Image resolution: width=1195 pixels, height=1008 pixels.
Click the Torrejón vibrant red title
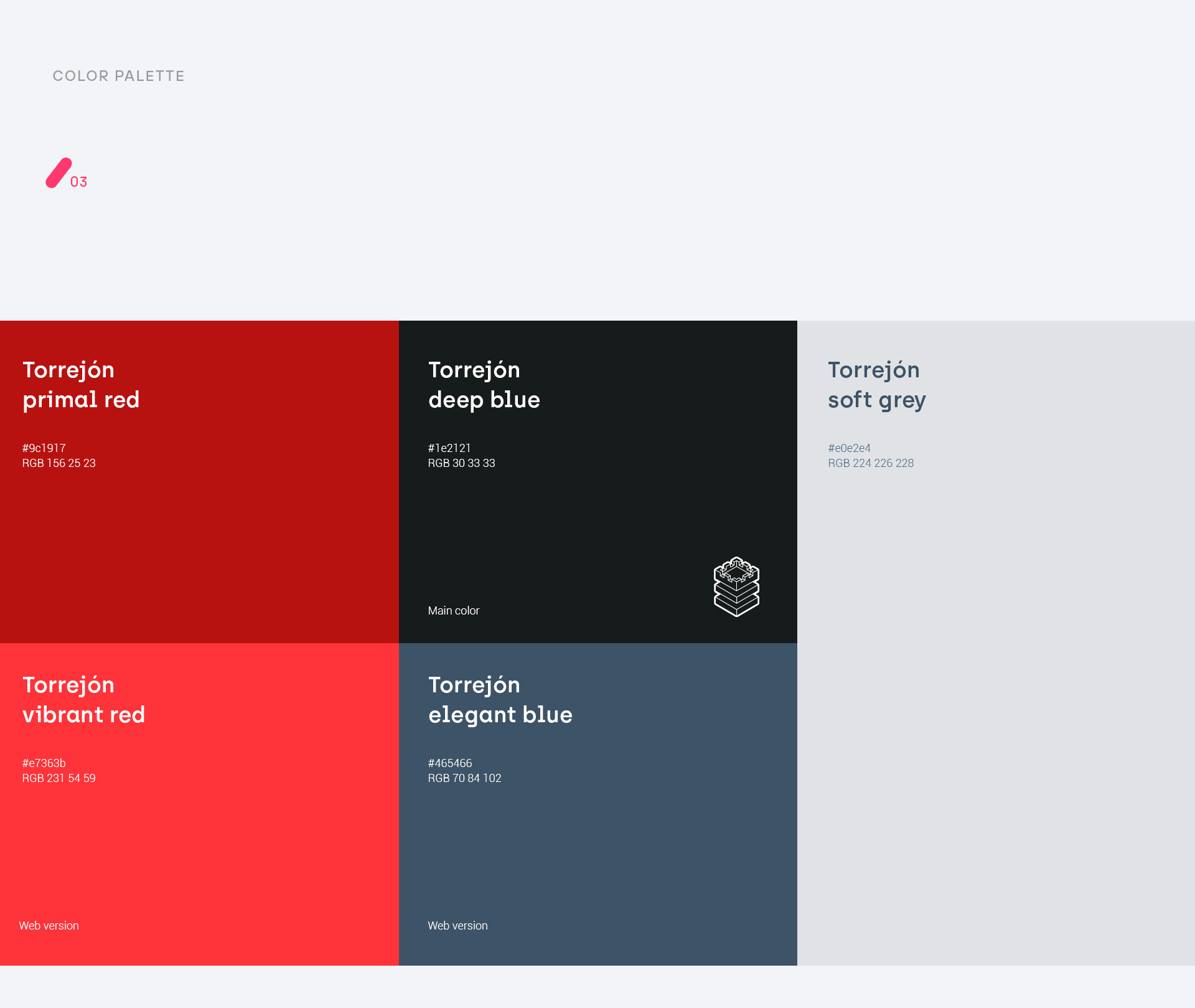tap(83, 700)
